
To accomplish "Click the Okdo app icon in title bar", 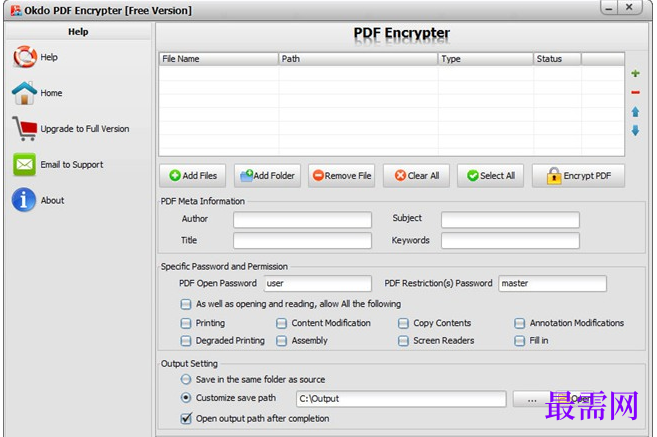I will pyautogui.click(x=16, y=10).
